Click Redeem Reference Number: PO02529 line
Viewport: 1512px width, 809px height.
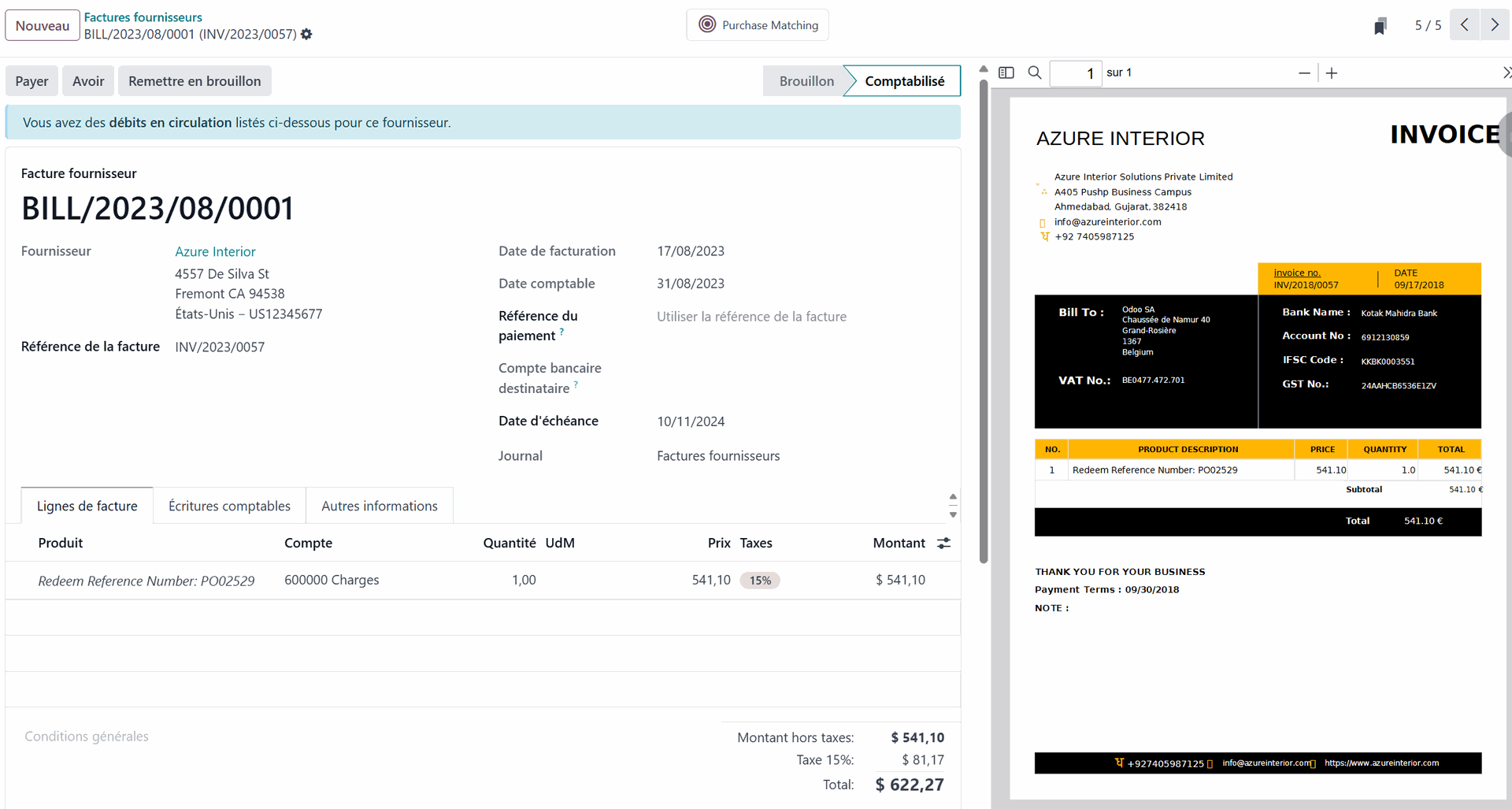tap(146, 581)
